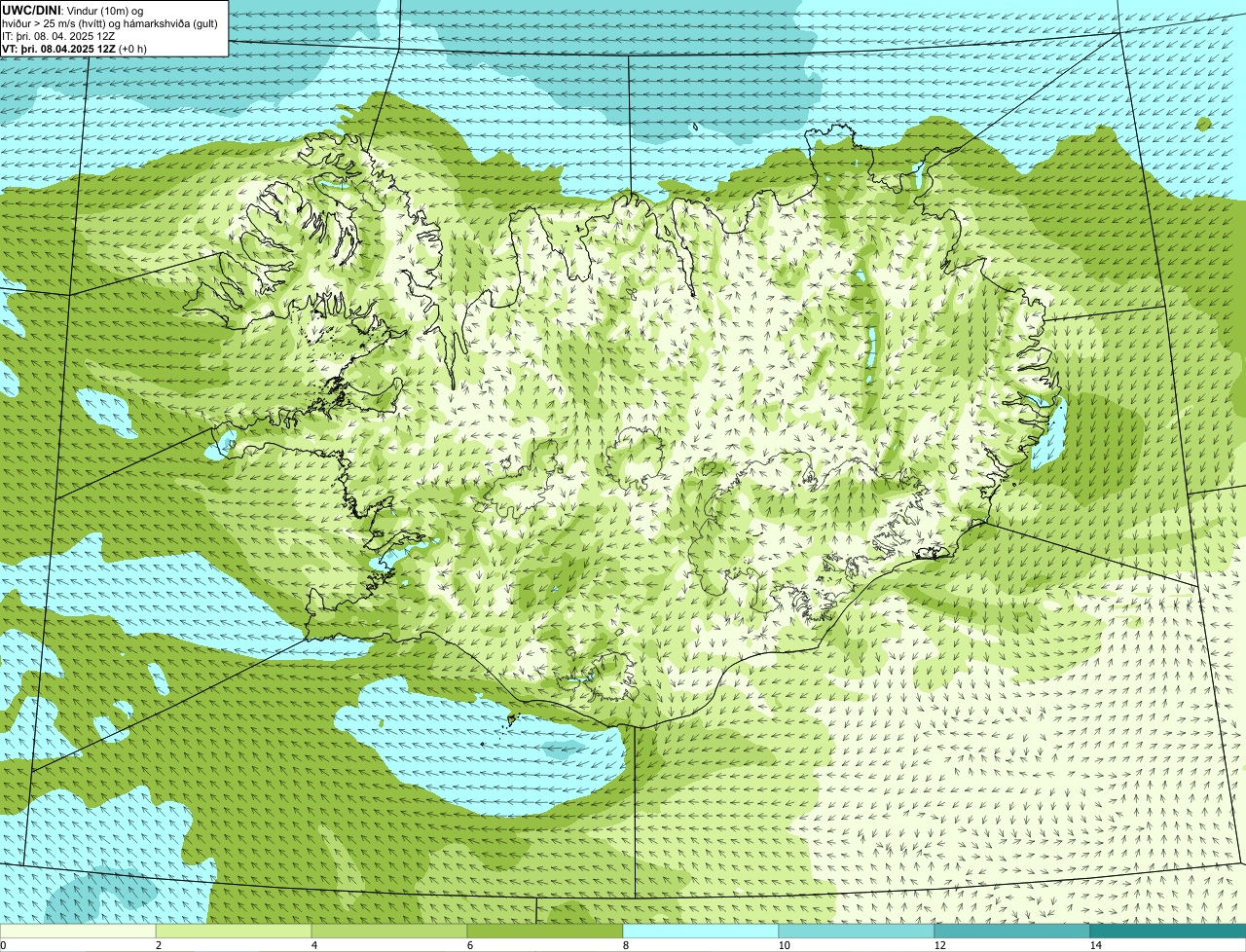The width and height of the screenshot is (1246, 952).
Task: Click the "14" label on the wind scale
Action: 1095,945
